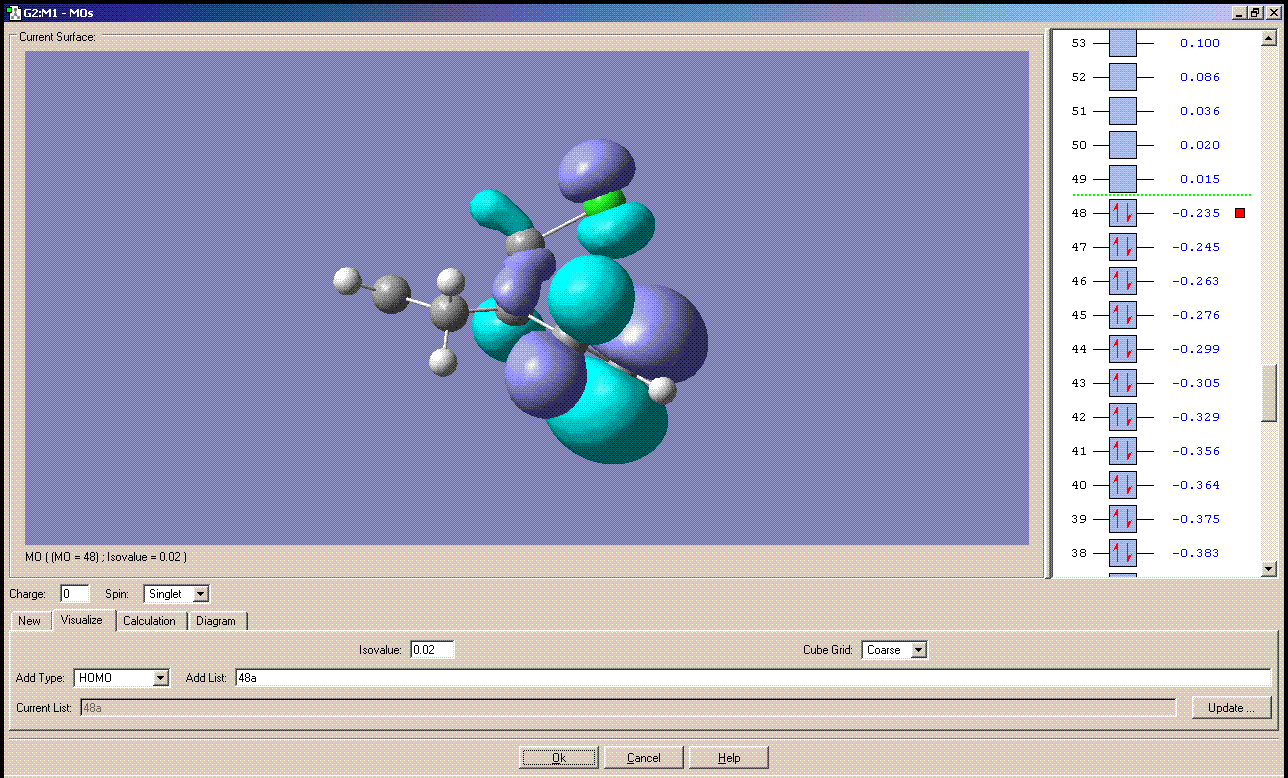This screenshot has height=778, width=1288.
Task: Select the occupancy box of orbital 40
Action: (x=1123, y=485)
